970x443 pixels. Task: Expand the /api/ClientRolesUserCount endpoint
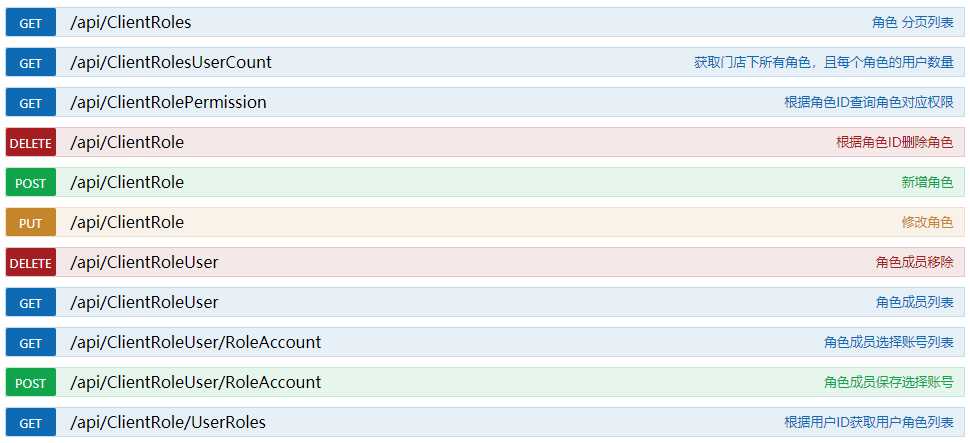click(485, 62)
